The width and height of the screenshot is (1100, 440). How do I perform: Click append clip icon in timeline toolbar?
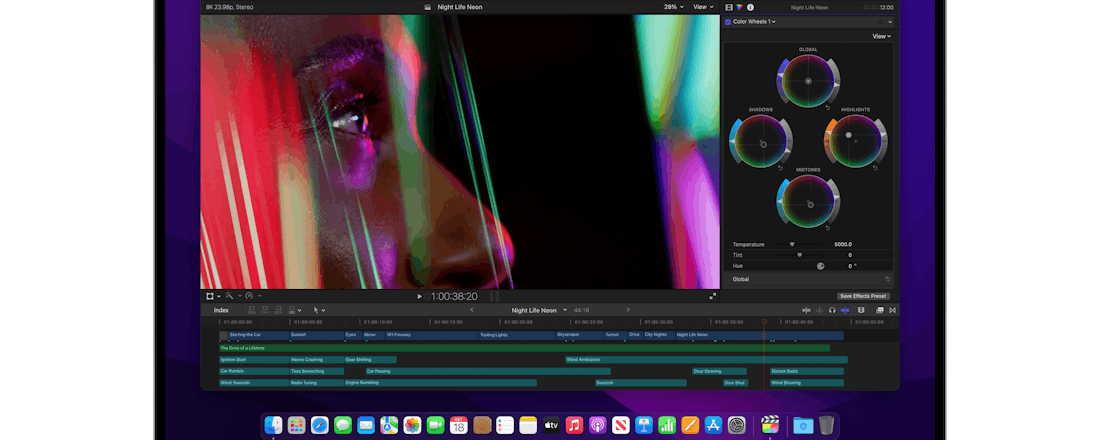click(x=279, y=310)
